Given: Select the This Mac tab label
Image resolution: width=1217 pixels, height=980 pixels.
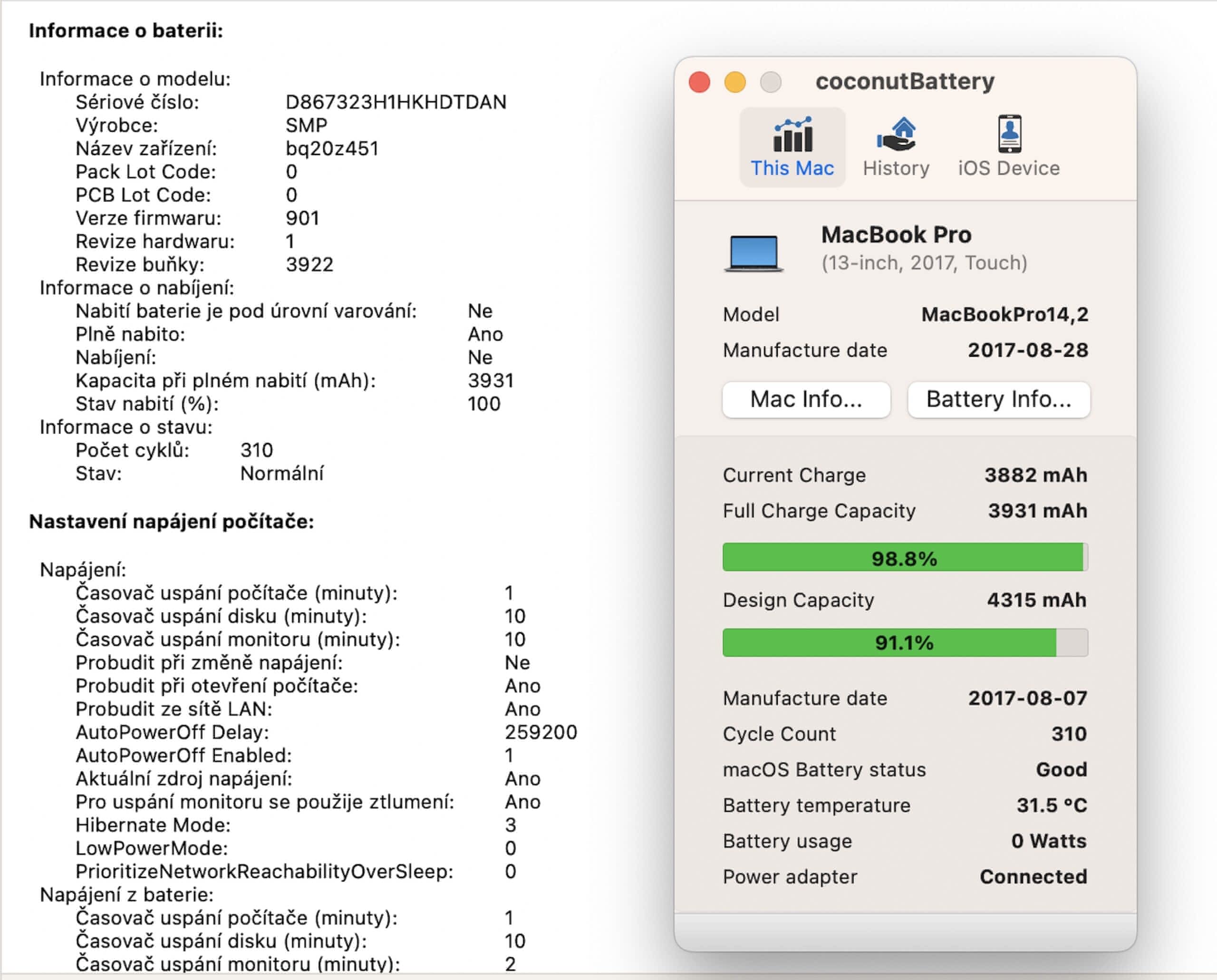Looking at the screenshot, I should [792, 168].
